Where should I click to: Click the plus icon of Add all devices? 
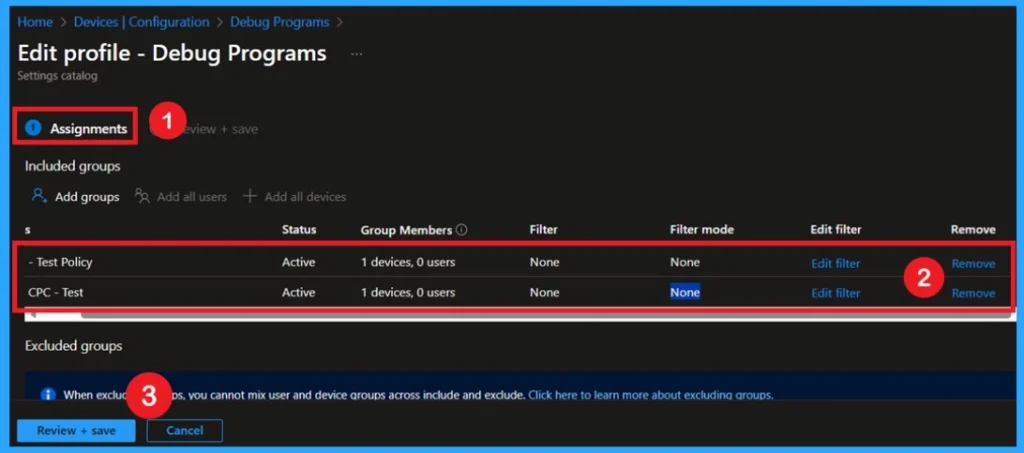click(x=249, y=196)
